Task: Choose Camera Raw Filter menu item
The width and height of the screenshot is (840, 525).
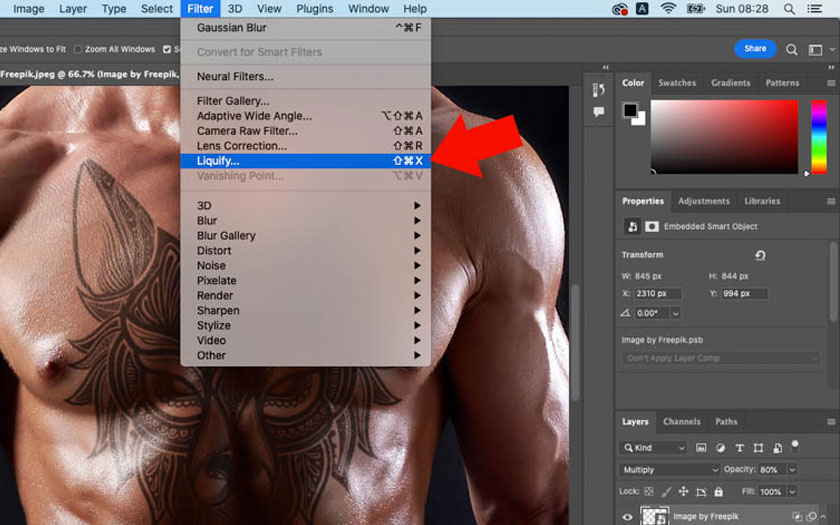Action: coord(305,131)
